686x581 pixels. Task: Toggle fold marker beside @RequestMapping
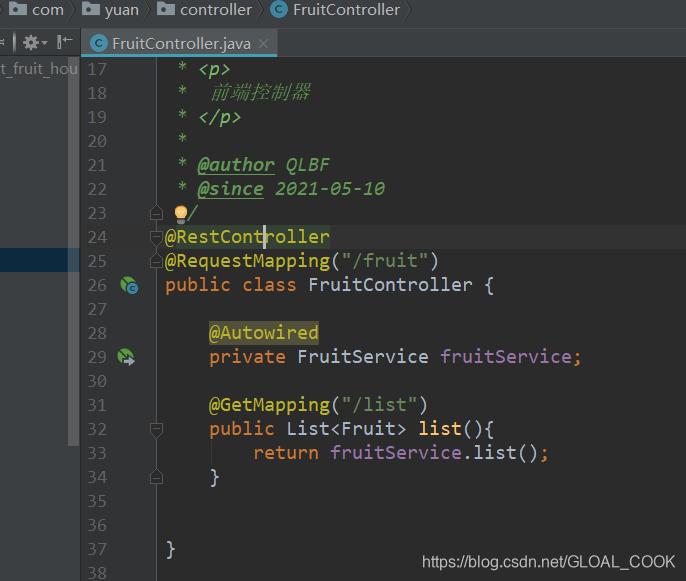156,261
